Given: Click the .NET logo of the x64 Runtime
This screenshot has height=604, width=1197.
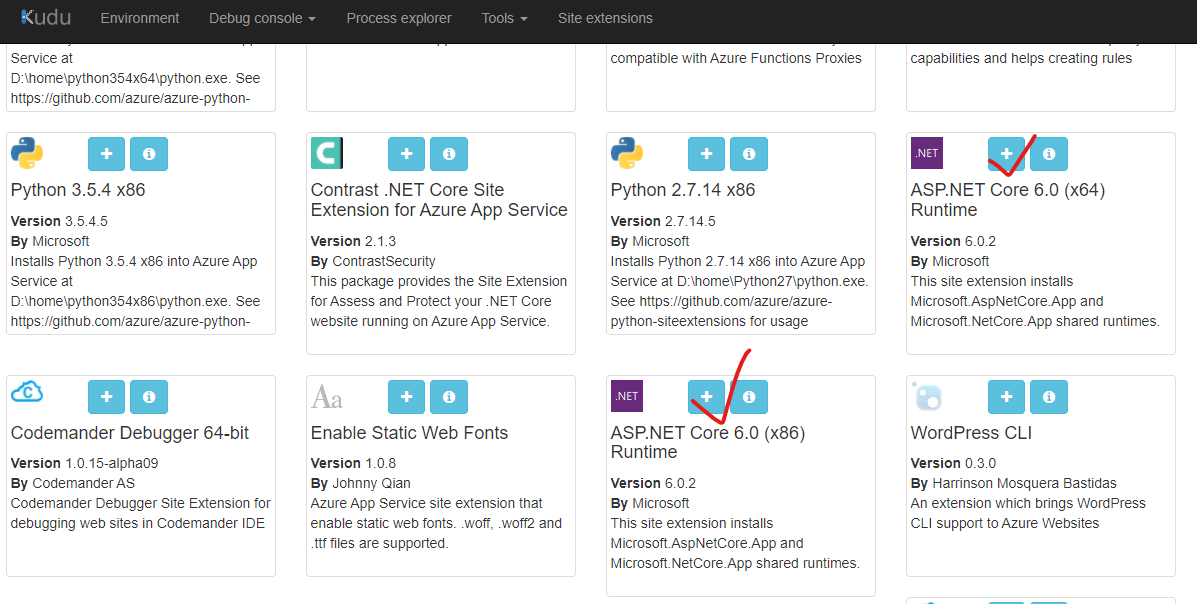Looking at the screenshot, I should 927,153.
